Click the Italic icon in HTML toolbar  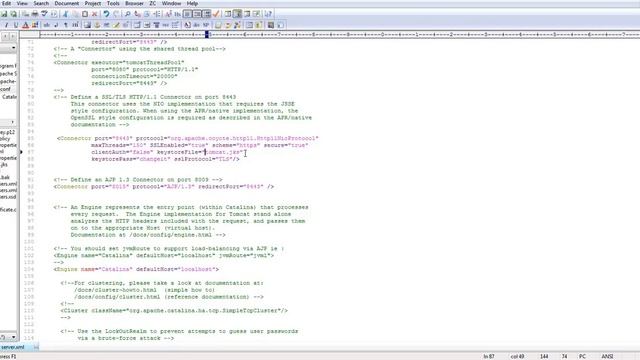(6, 25)
